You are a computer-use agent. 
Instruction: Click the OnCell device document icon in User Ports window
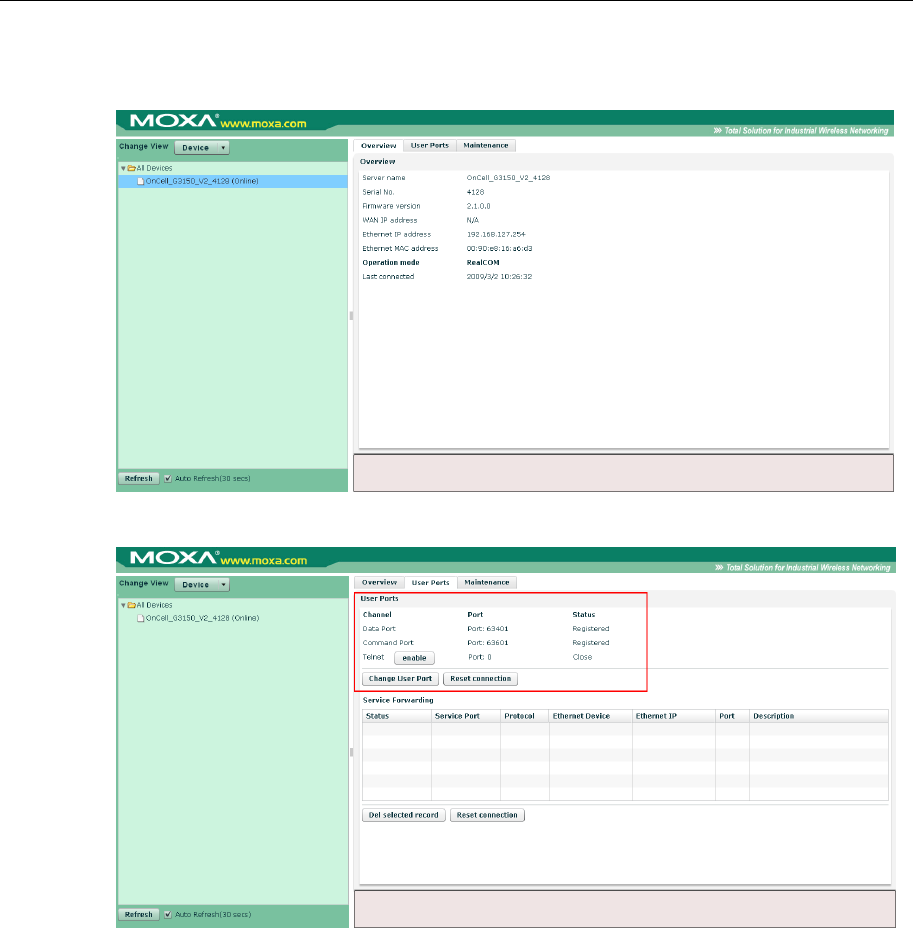(141, 618)
